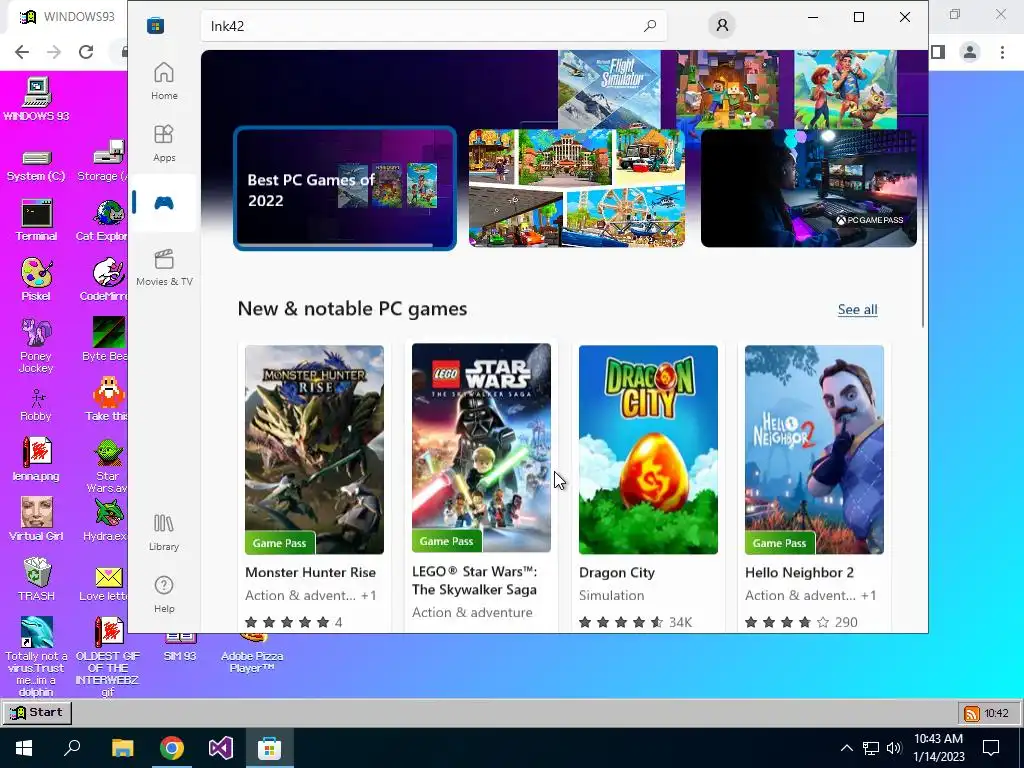Screen dimensions: 1024x768
Task: Click Microsoft Store taskbar icon
Action: pyautogui.click(x=269, y=748)
